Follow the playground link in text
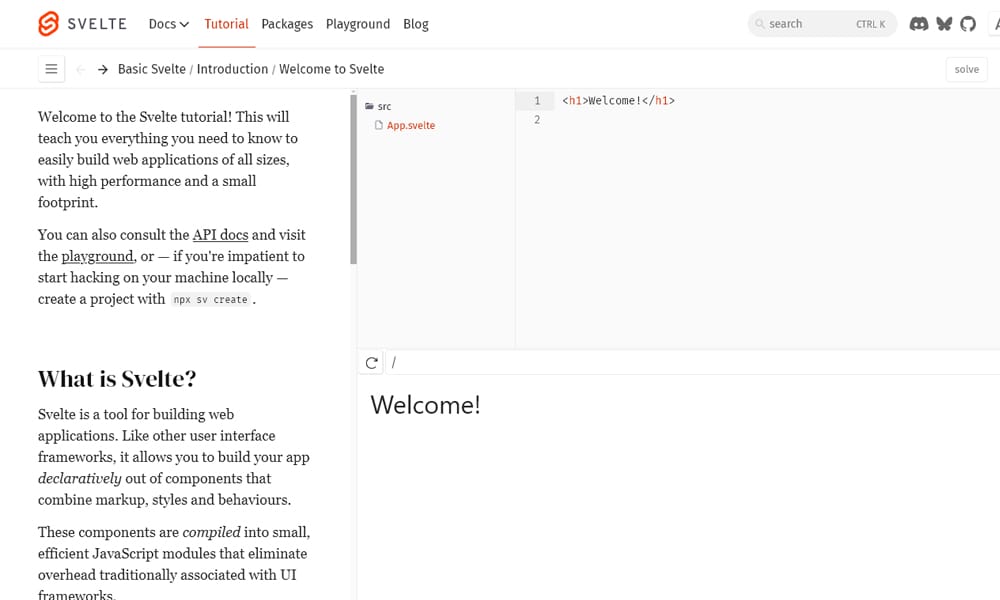This screenshot has height=600, width=1000. tap(98, 256)
